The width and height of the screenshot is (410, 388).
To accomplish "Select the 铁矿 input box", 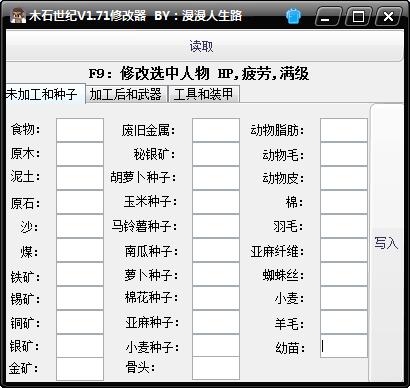I will (80, 274).
